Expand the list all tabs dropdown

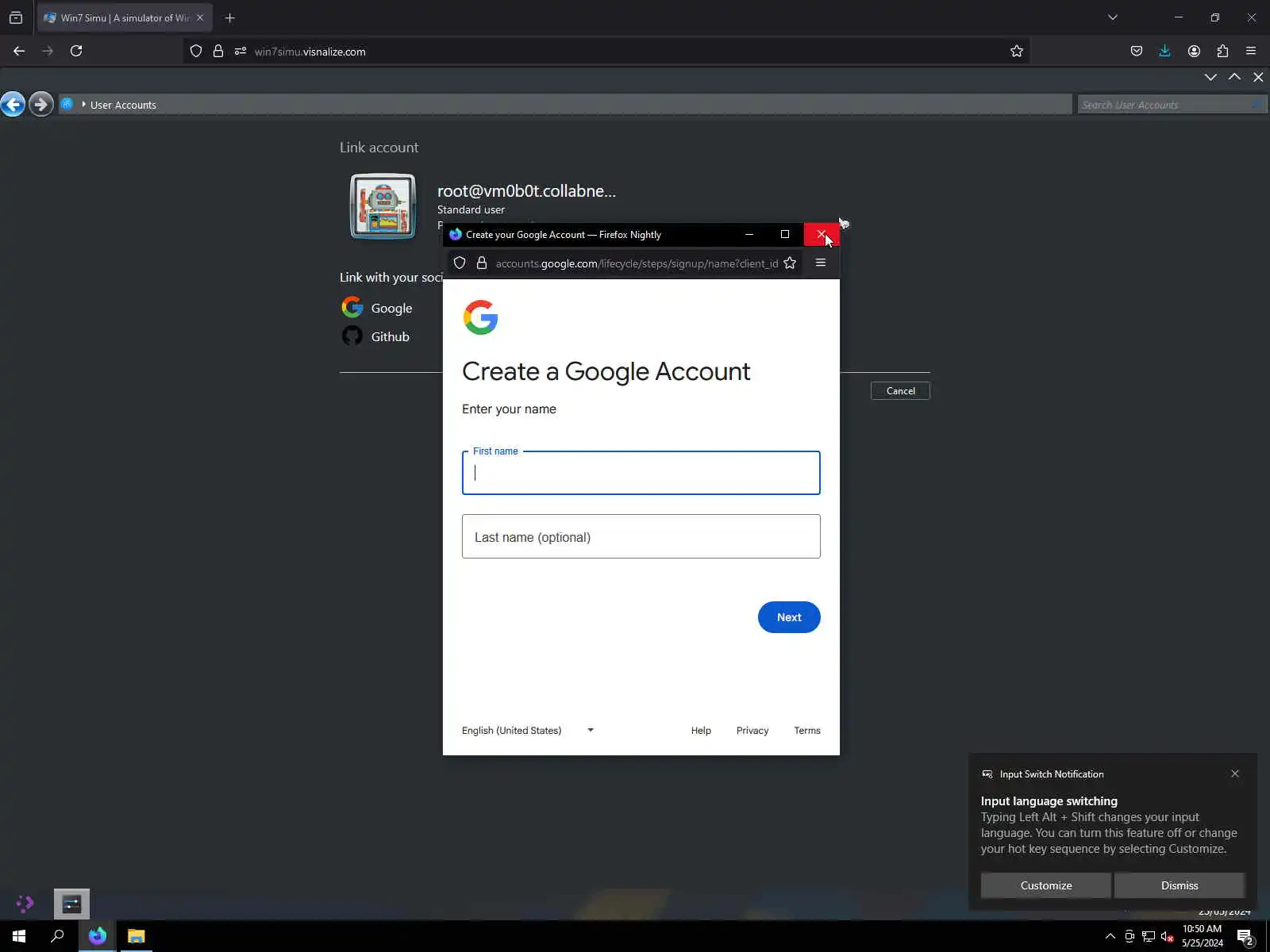click(x=1113, y=17)
